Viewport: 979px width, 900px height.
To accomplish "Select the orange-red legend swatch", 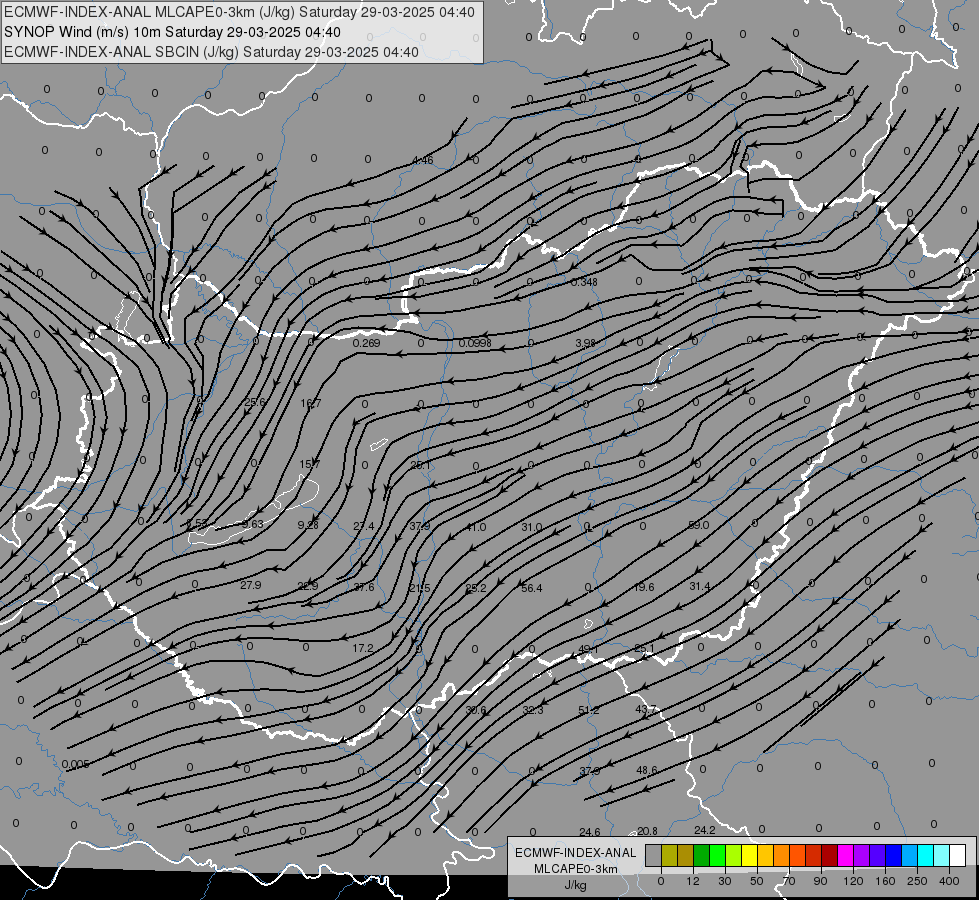I will pos(797,855).
